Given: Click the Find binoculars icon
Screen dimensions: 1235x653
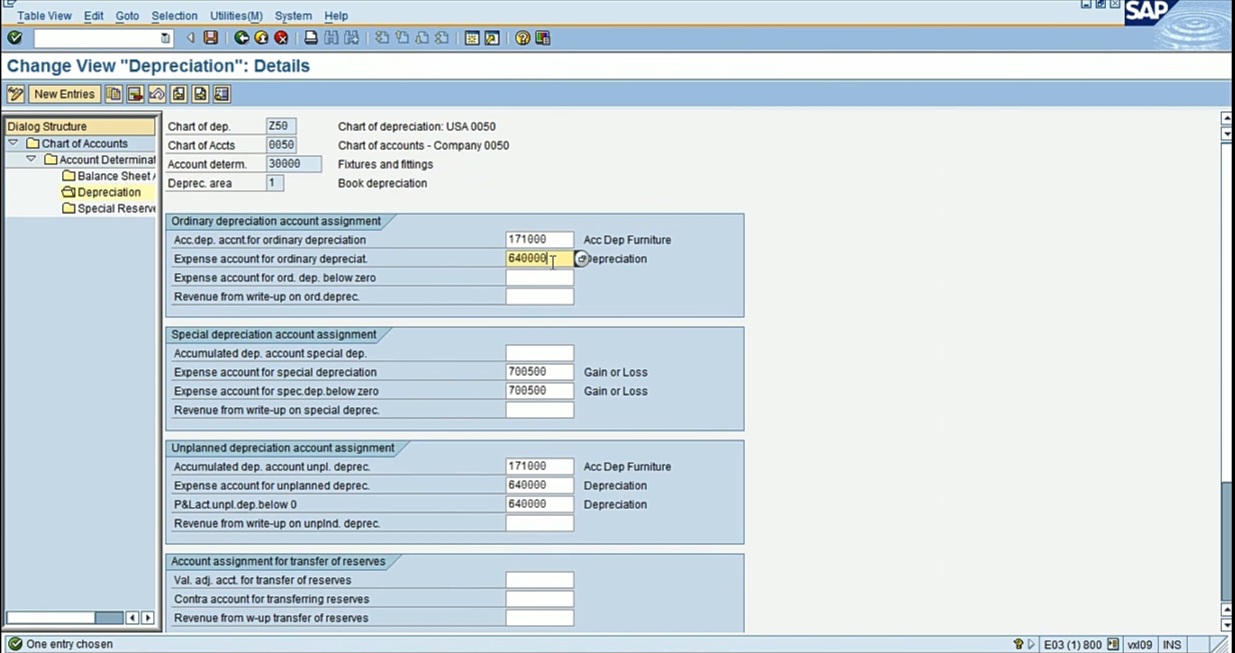Looking at the screenshot, I should pyautogui.click(x=331, y=38).
